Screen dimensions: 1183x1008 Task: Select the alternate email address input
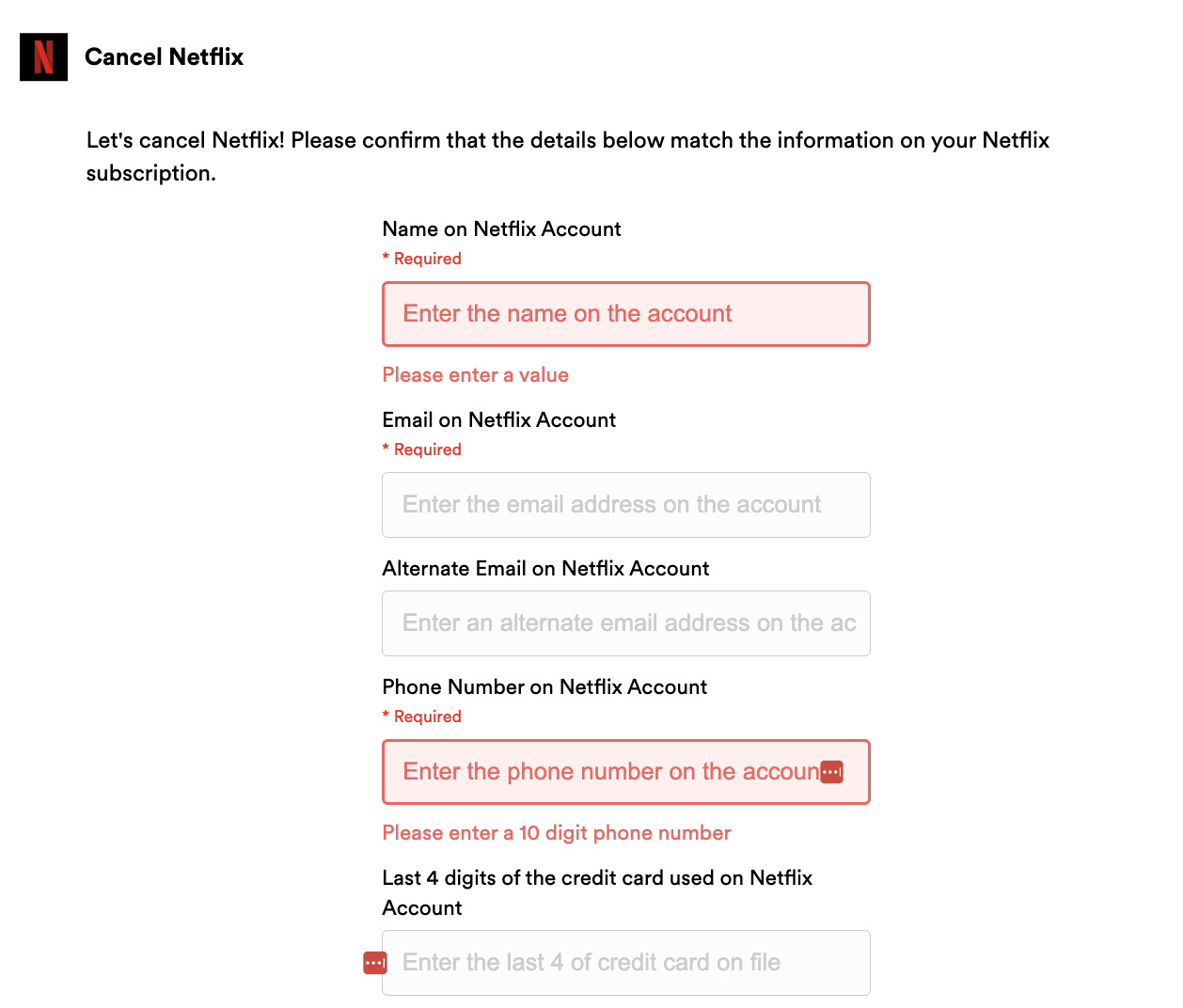625,623
